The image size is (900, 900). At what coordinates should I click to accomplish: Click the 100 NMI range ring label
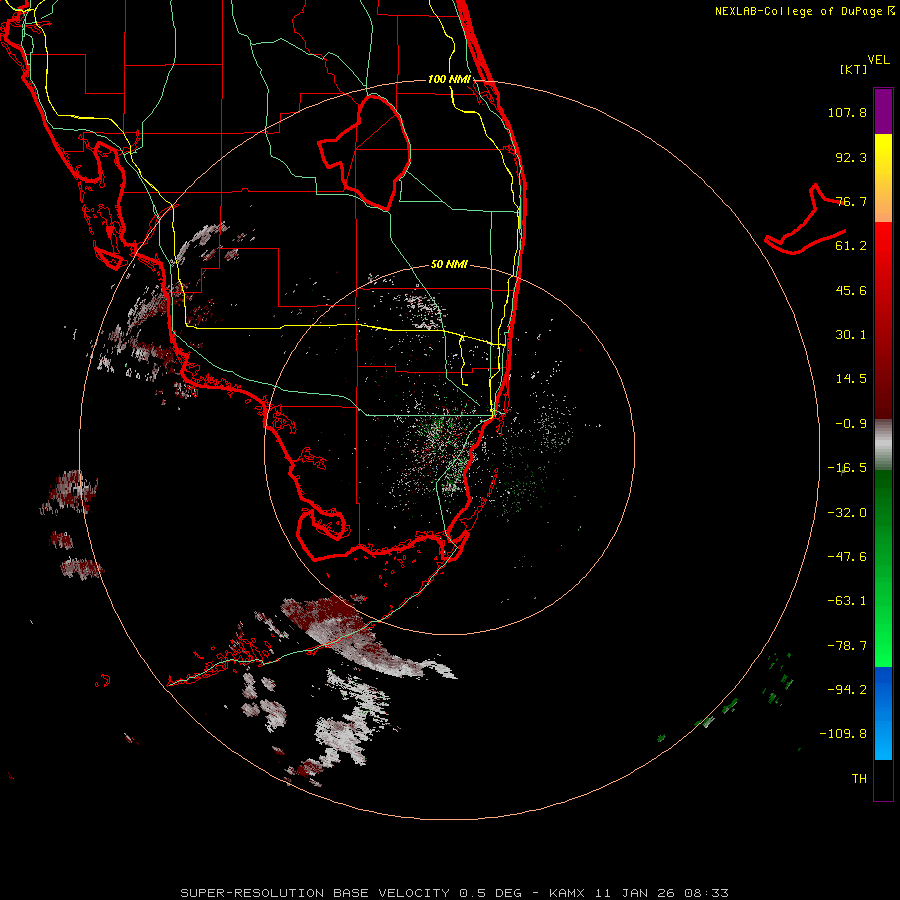pyautogui.click(x=449, y=79)
